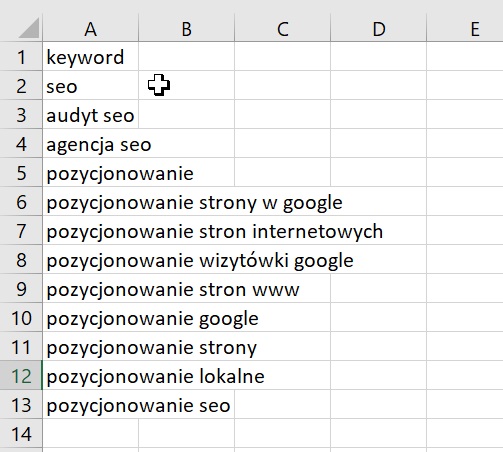Click the 'keyword' header cell
The width and height of the screenshot is (503, 452).
(x=90, y=56)
